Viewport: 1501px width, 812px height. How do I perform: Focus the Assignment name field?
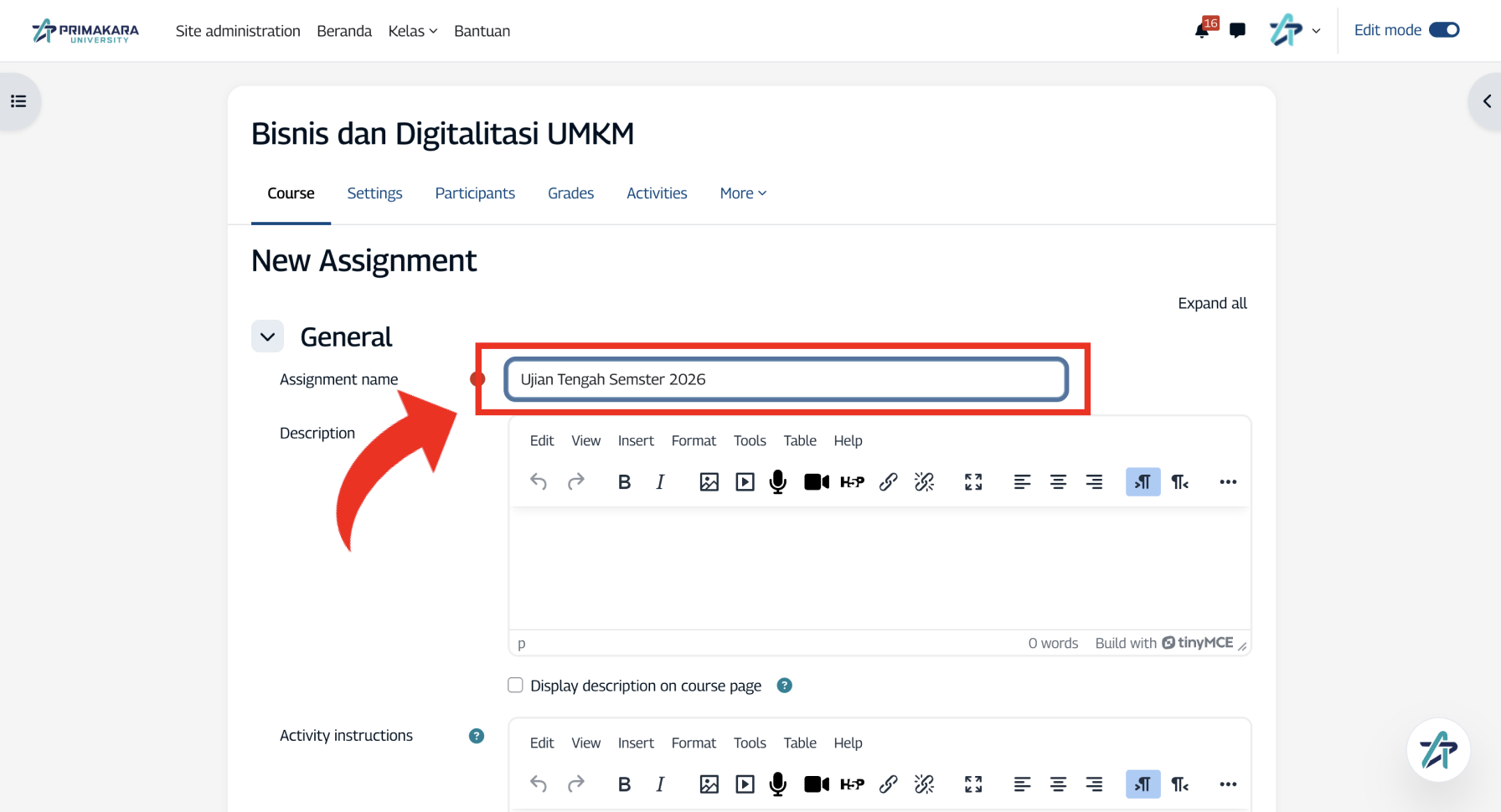(x=786, y=379)
